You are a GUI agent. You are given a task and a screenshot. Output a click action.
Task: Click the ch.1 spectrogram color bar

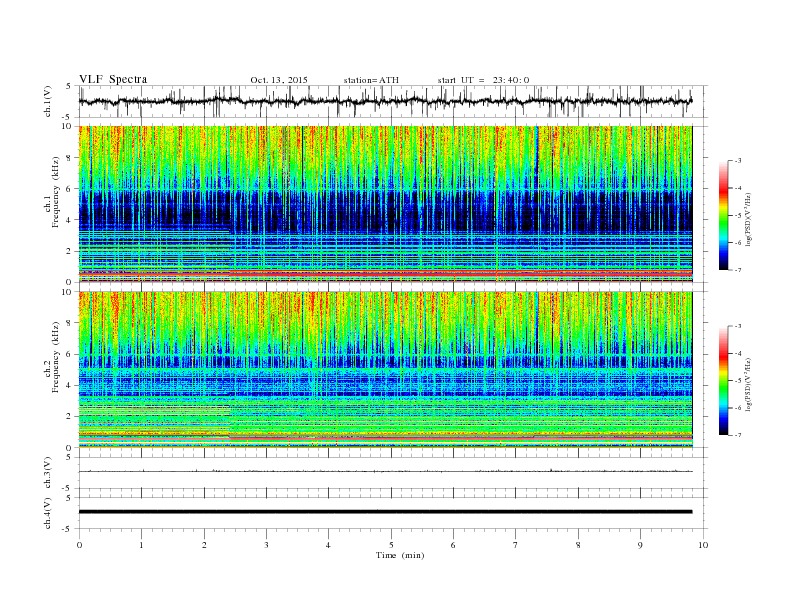coord(723,215)
